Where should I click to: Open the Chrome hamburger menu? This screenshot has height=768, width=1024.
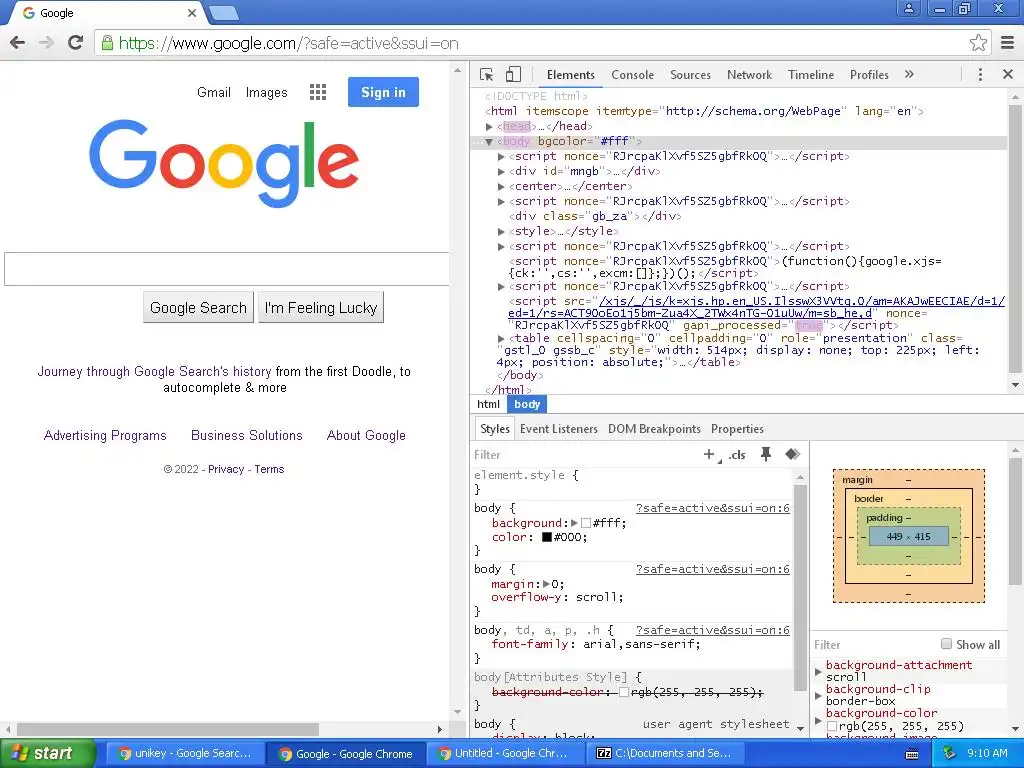[1008, 43]
